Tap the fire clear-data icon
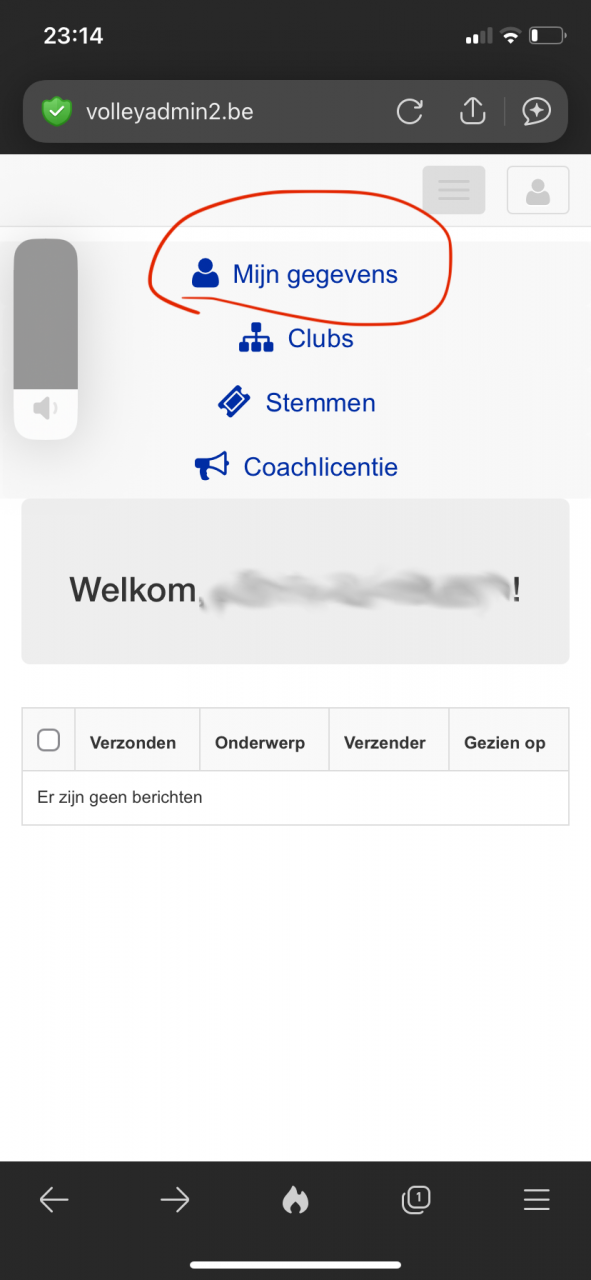Viewport: 591px width, 1280px height. click(295, 1199)
